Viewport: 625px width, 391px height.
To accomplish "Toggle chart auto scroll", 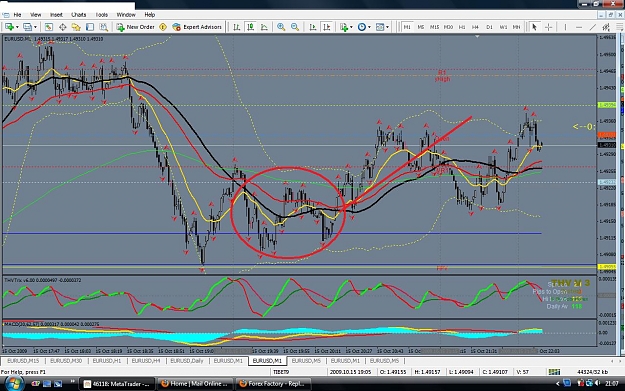I will (313, 27).
